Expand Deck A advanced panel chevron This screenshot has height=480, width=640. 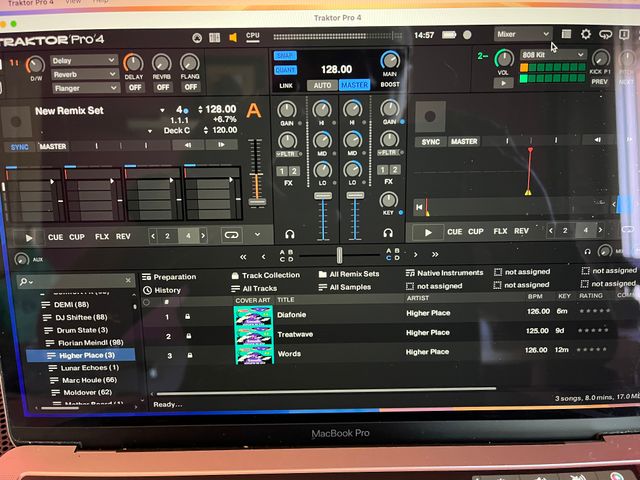coord(258,235)
